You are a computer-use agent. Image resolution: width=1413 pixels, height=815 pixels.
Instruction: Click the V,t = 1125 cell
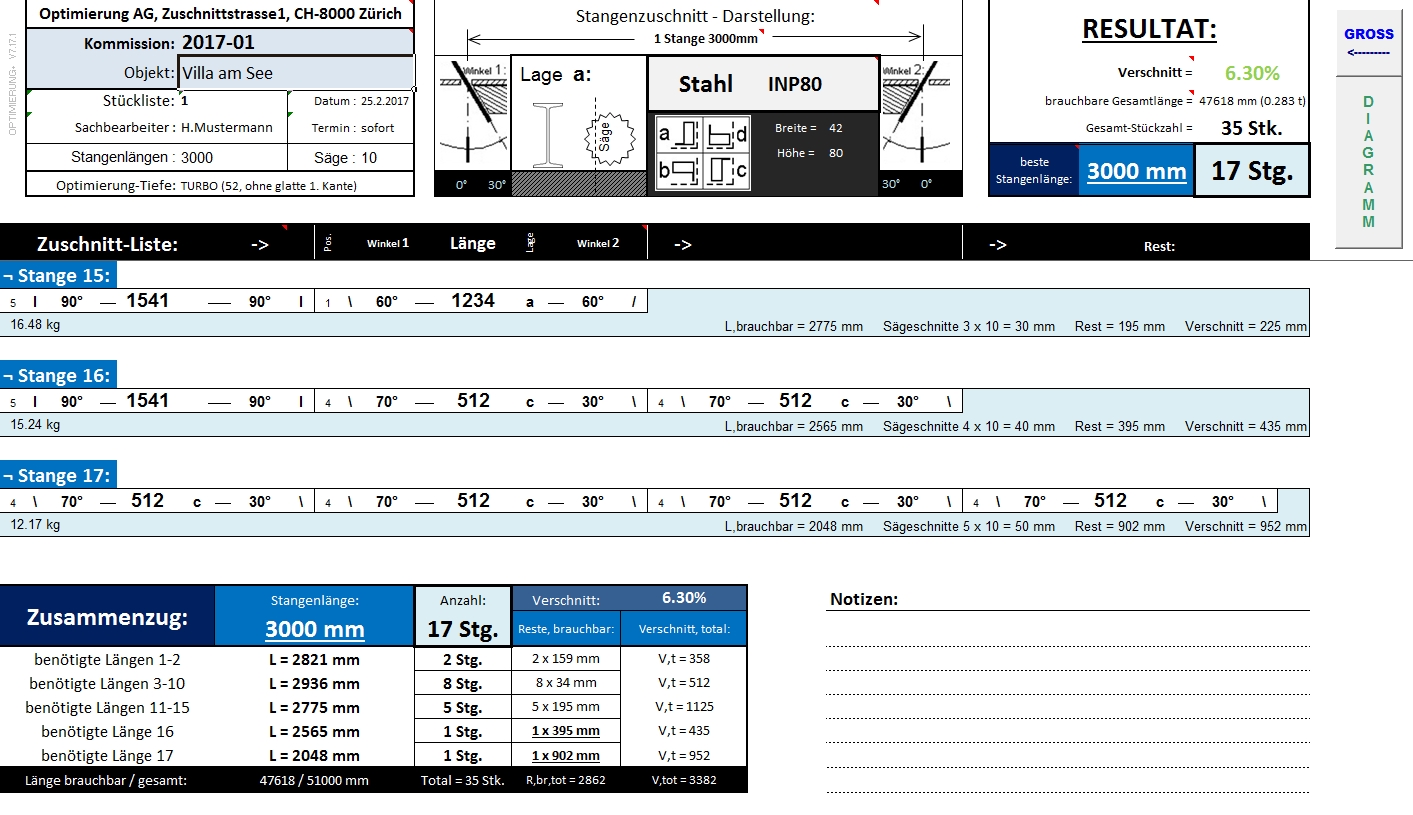684,707
